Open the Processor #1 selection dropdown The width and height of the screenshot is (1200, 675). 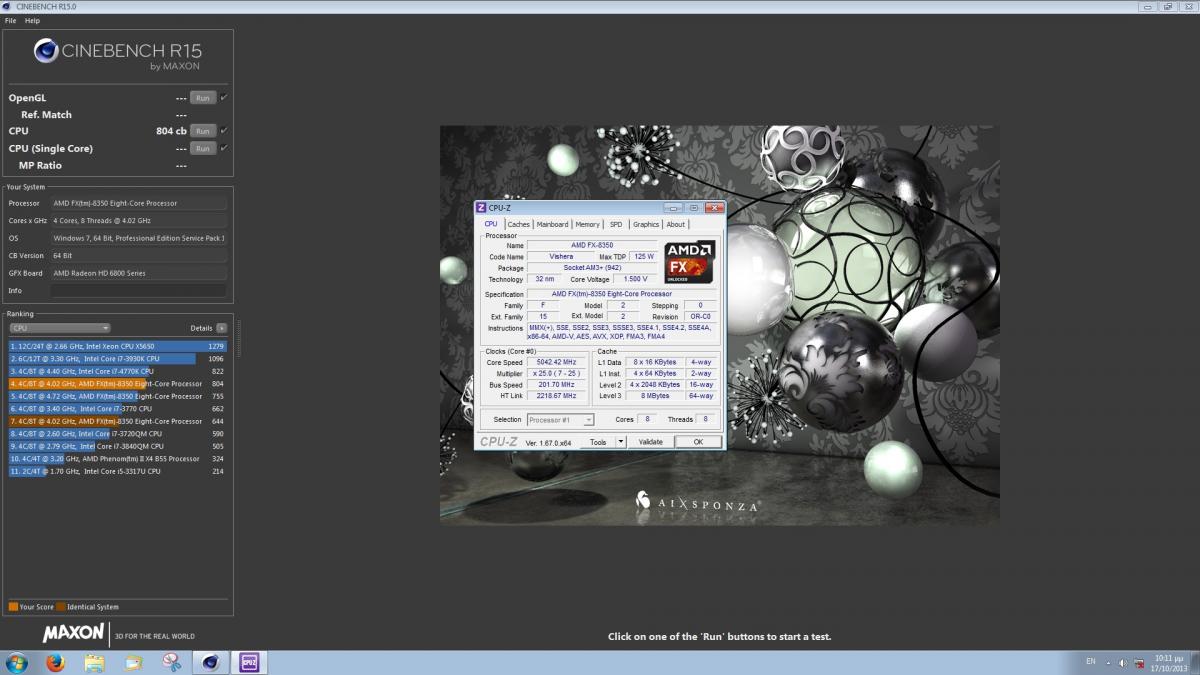[561, 420]
